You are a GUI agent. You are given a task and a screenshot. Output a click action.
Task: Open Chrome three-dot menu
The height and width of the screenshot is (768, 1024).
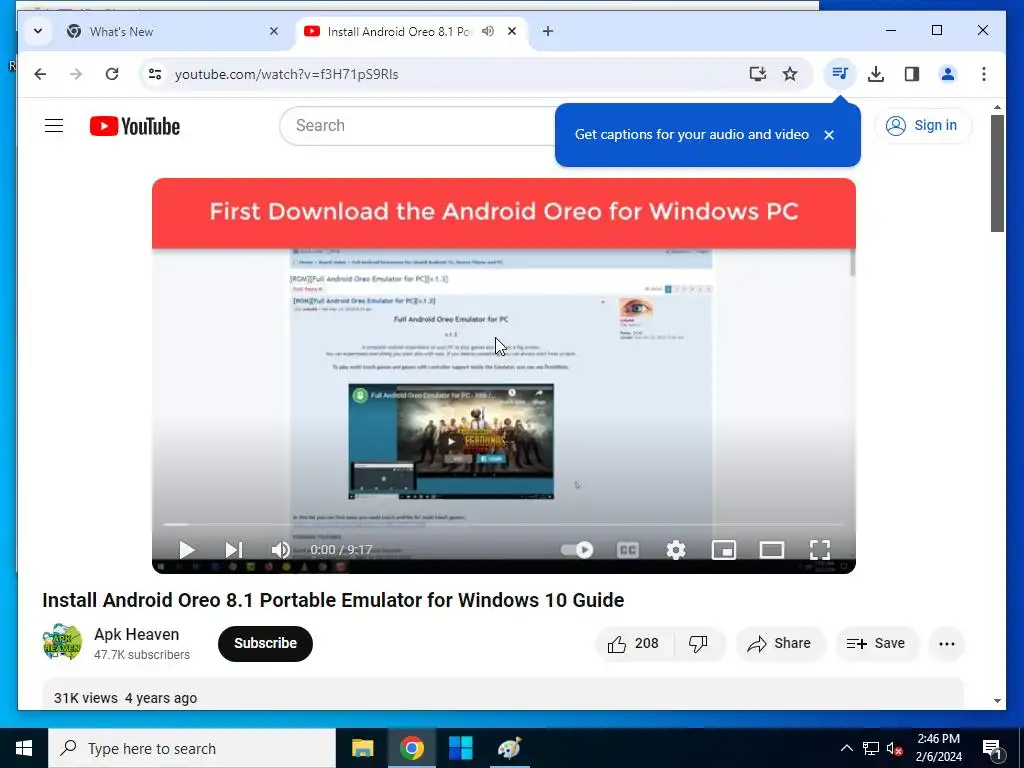tap(984, 74)
